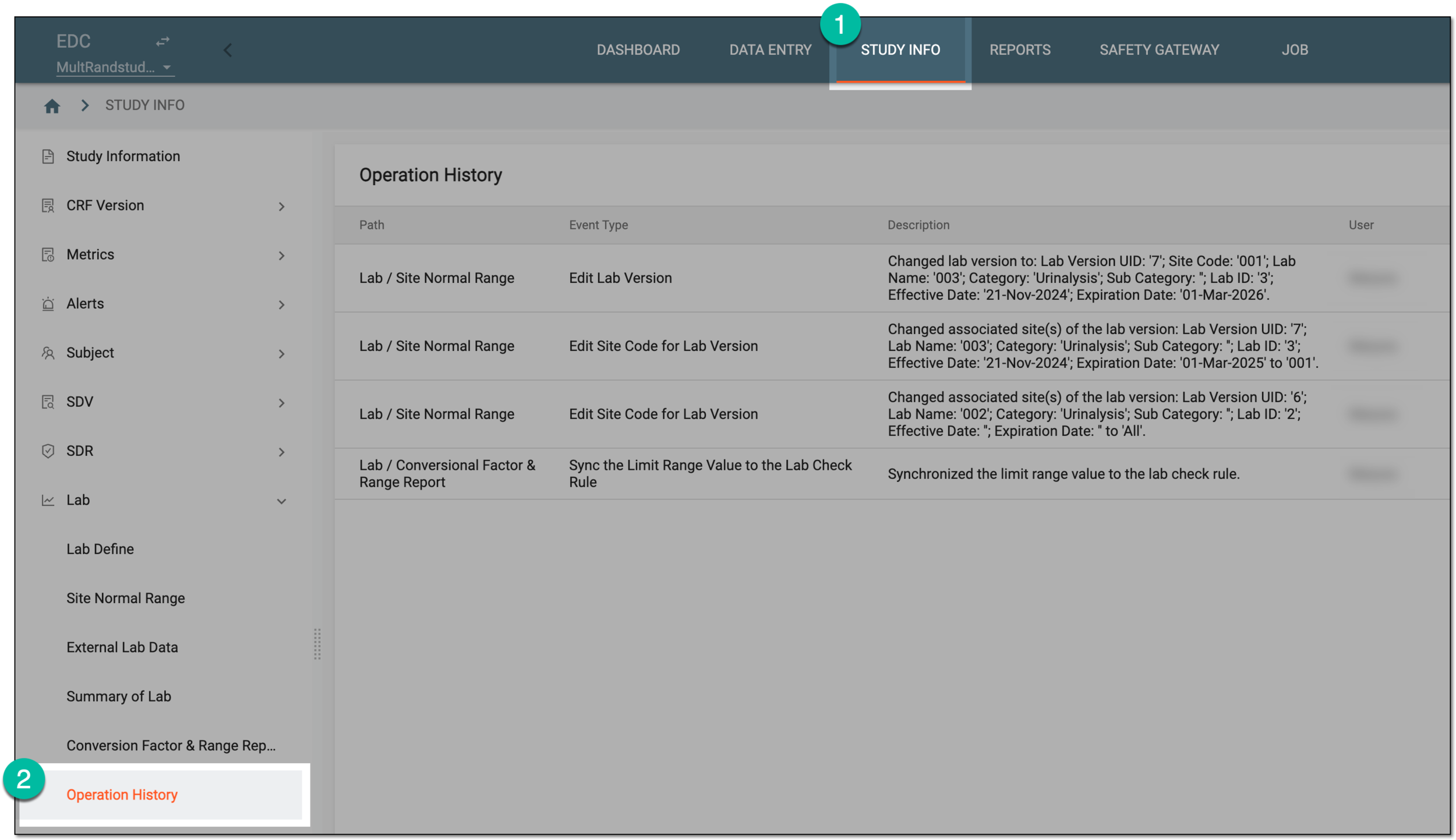Click description starting 'Changed lab version to'
The width and height of the screenshot is (1456, 840).
pyautogui.click(x=1091, y=278)
